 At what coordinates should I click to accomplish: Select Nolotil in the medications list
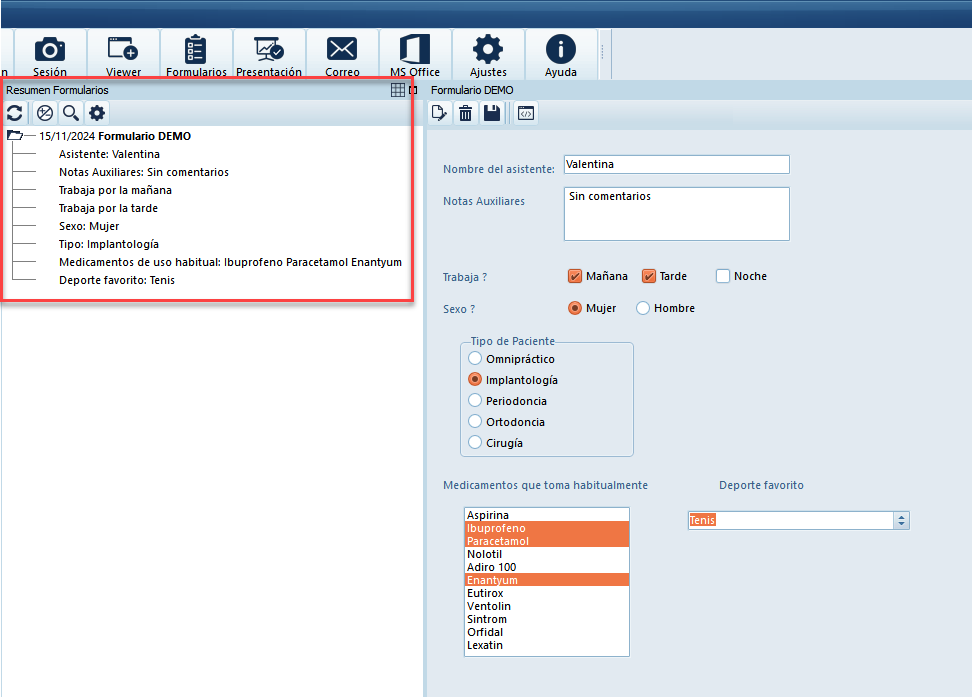(484, 554)
